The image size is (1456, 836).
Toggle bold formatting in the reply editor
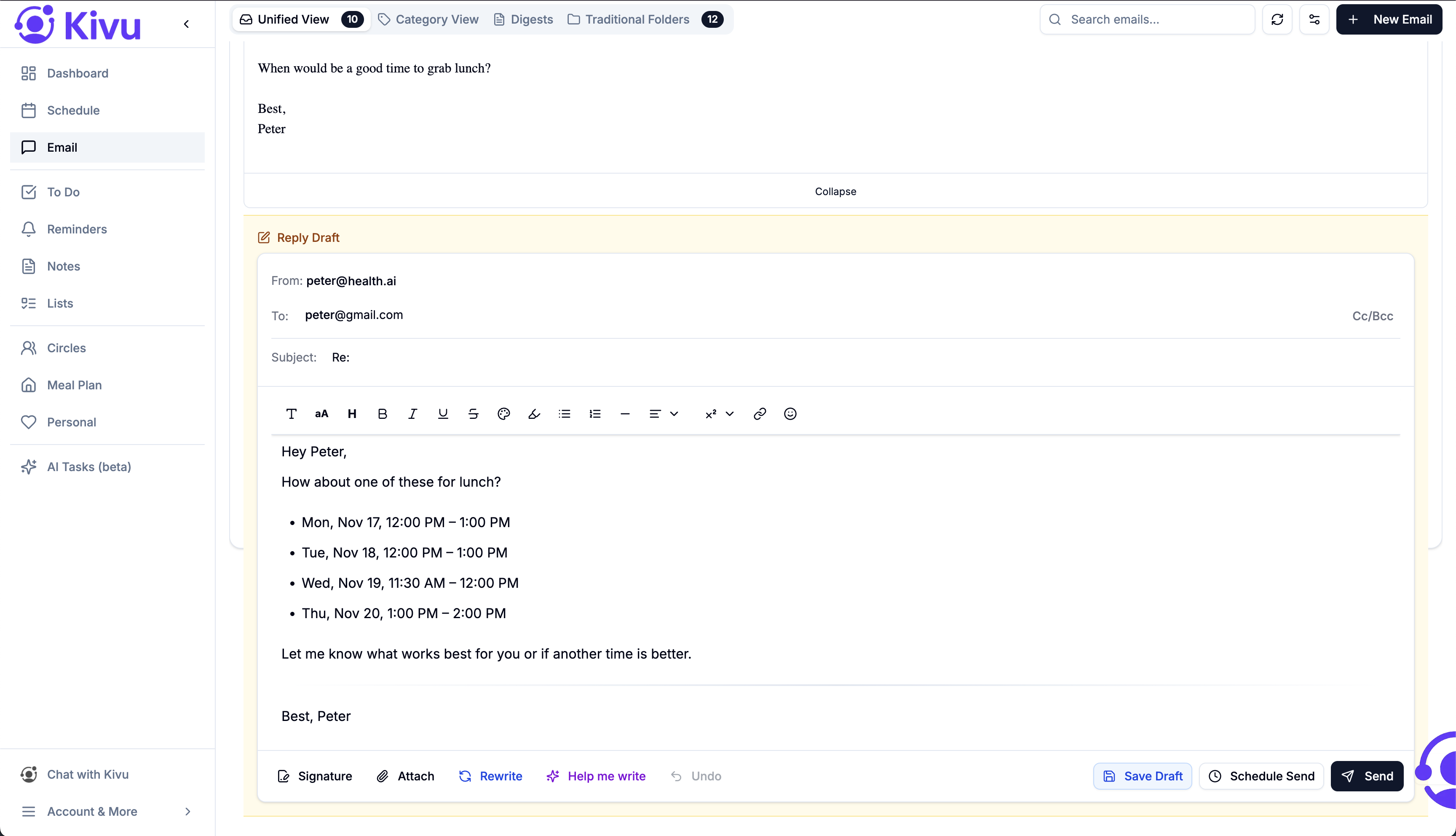382,414
